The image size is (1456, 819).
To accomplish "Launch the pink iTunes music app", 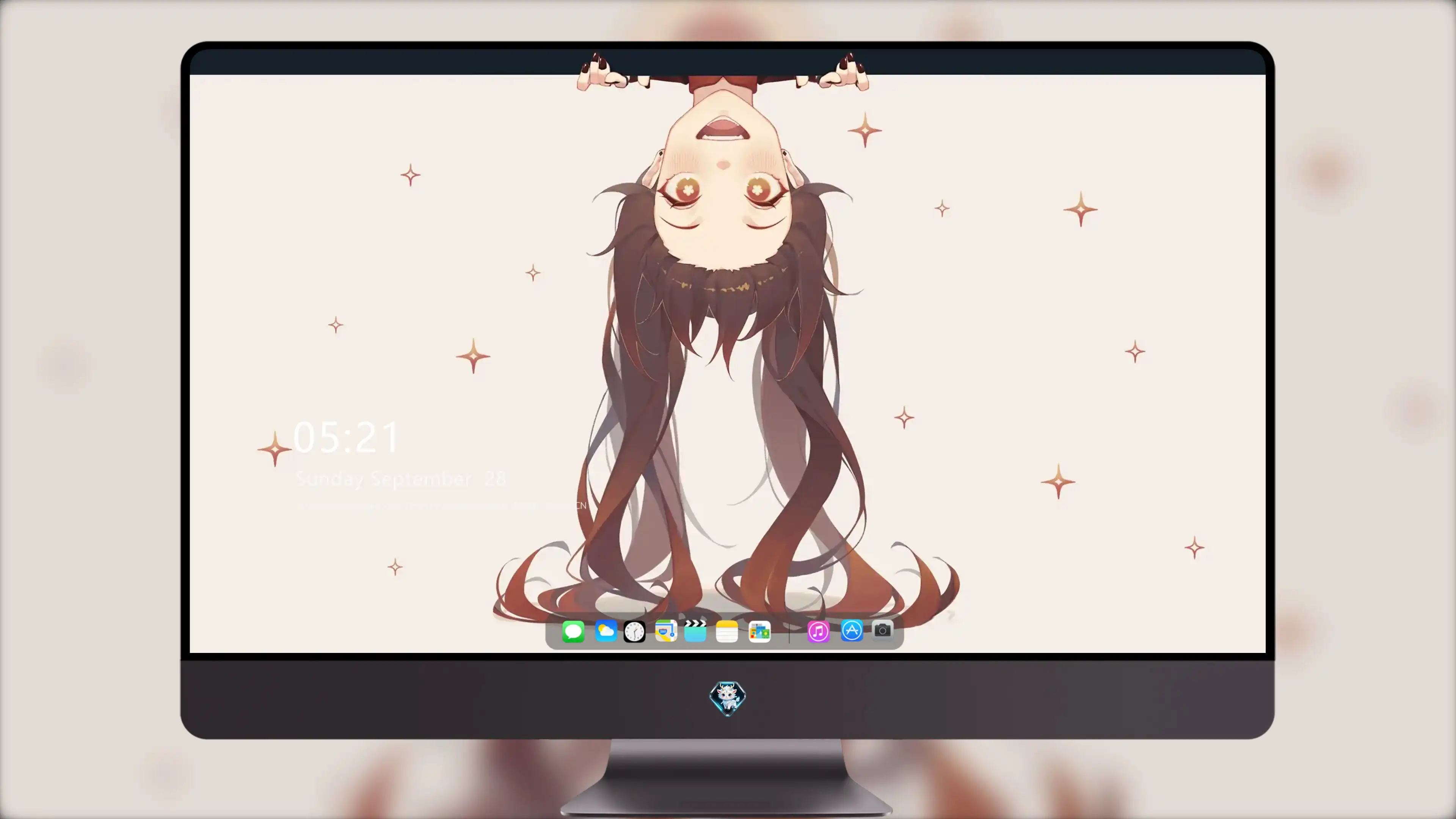I will [x=818, y=631].
